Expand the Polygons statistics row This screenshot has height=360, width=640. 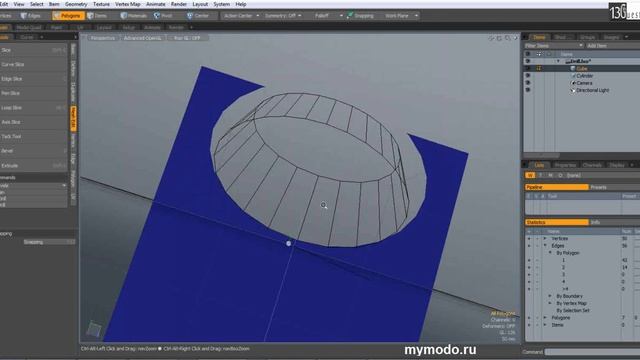tap(545, 318)
